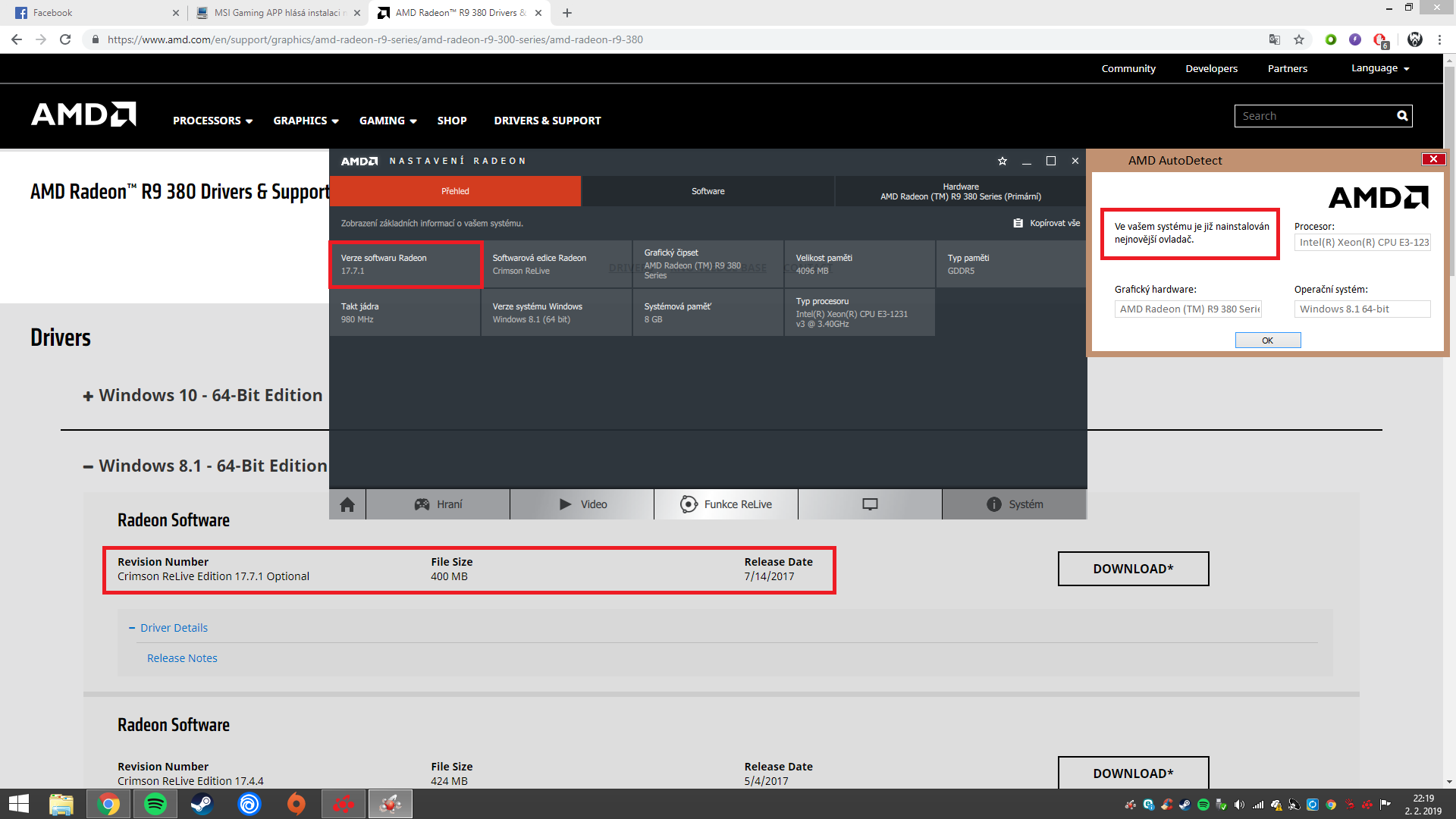Screen dimensions: 1456x819
Task: Select Typ paměti GDDR5 tile
Action: coord(1012,264)
